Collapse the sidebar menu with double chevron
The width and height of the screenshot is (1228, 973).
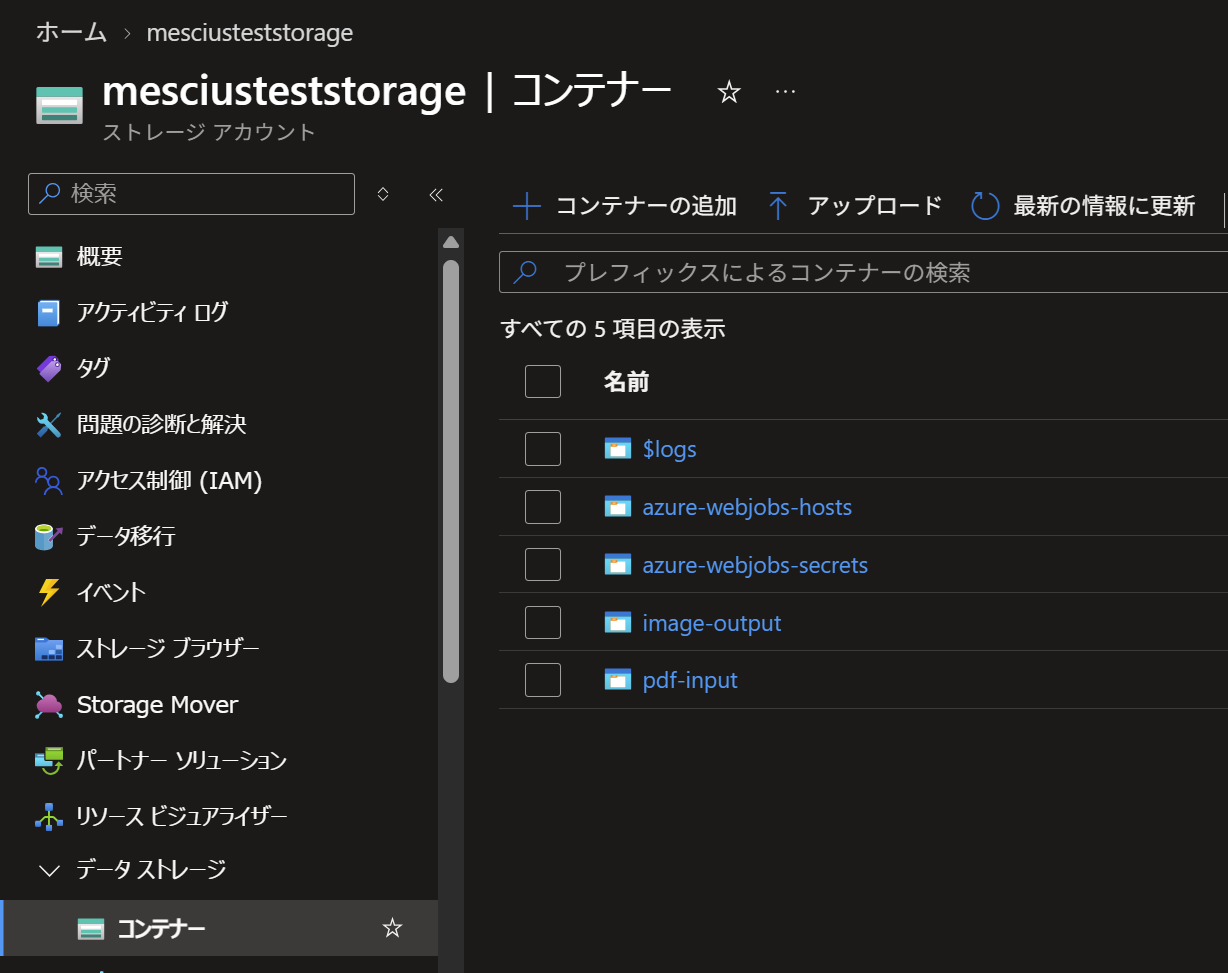(436, 194)
